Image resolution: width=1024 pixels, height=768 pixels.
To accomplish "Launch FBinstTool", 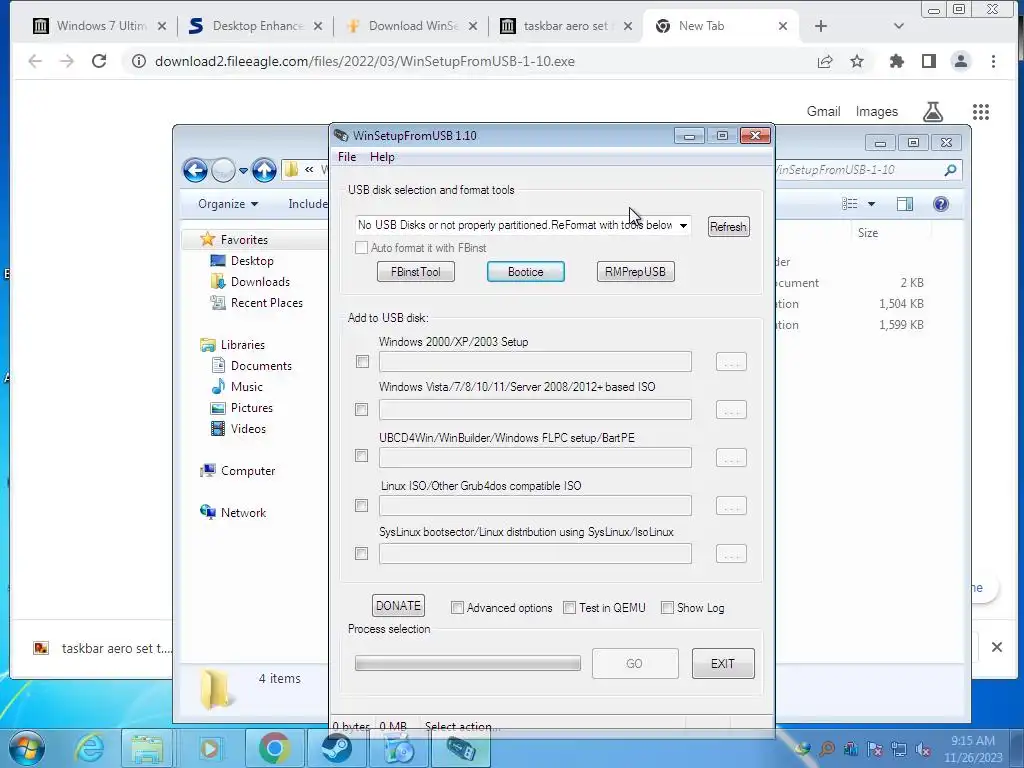I will coord(415,272).
